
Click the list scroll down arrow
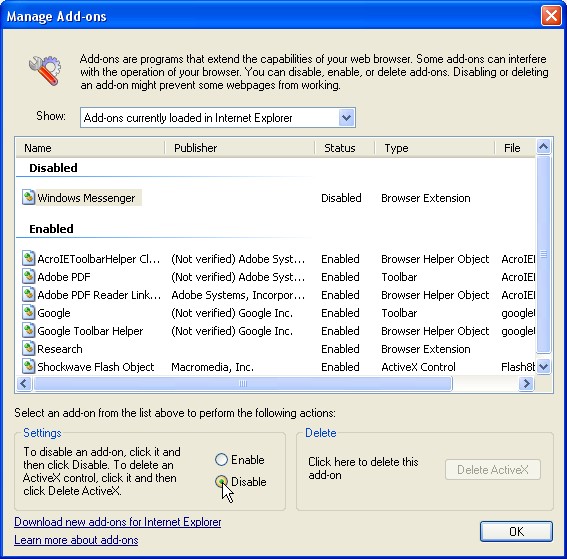(543, 367)
